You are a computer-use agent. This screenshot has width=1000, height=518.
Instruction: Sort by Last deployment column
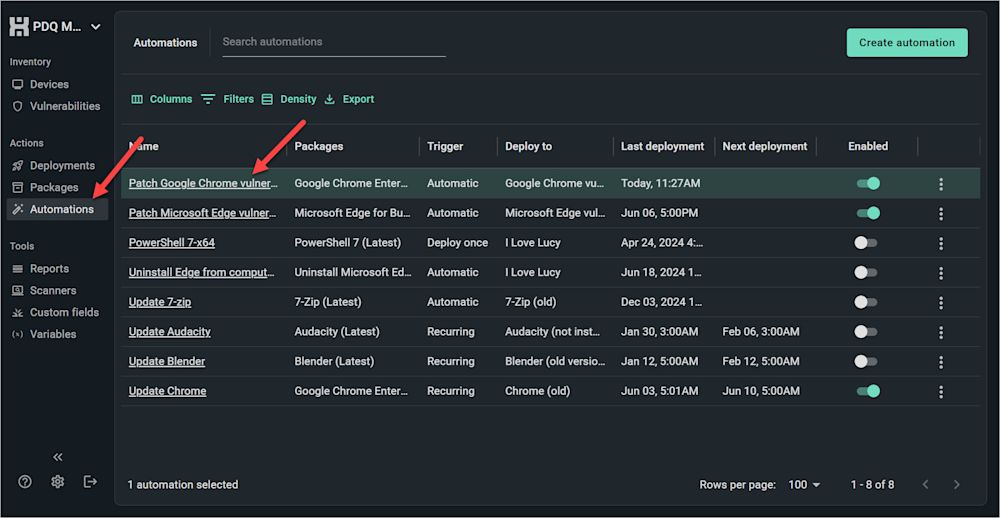point(663,146)
